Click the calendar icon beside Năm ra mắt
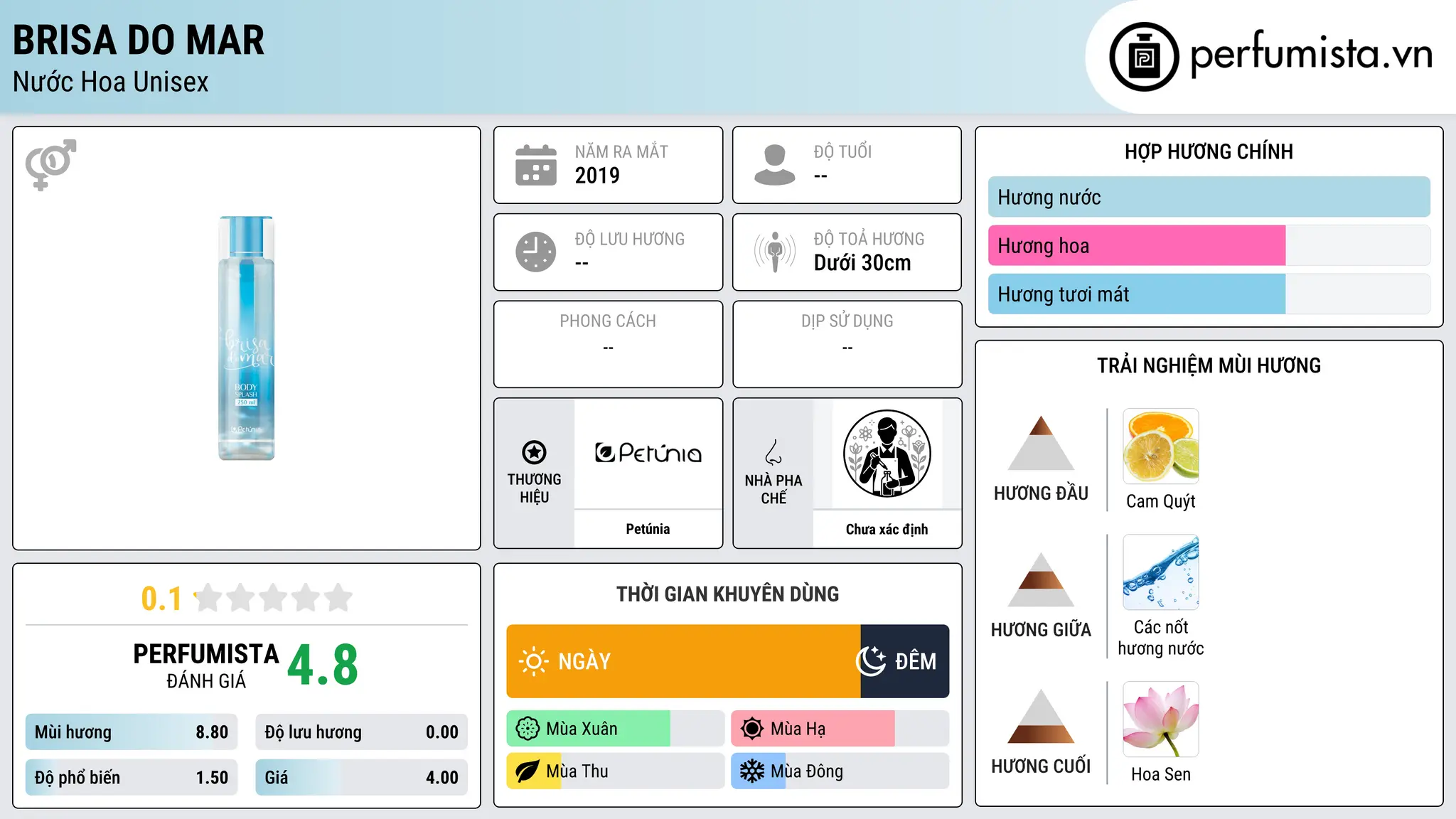 (536, 165)
